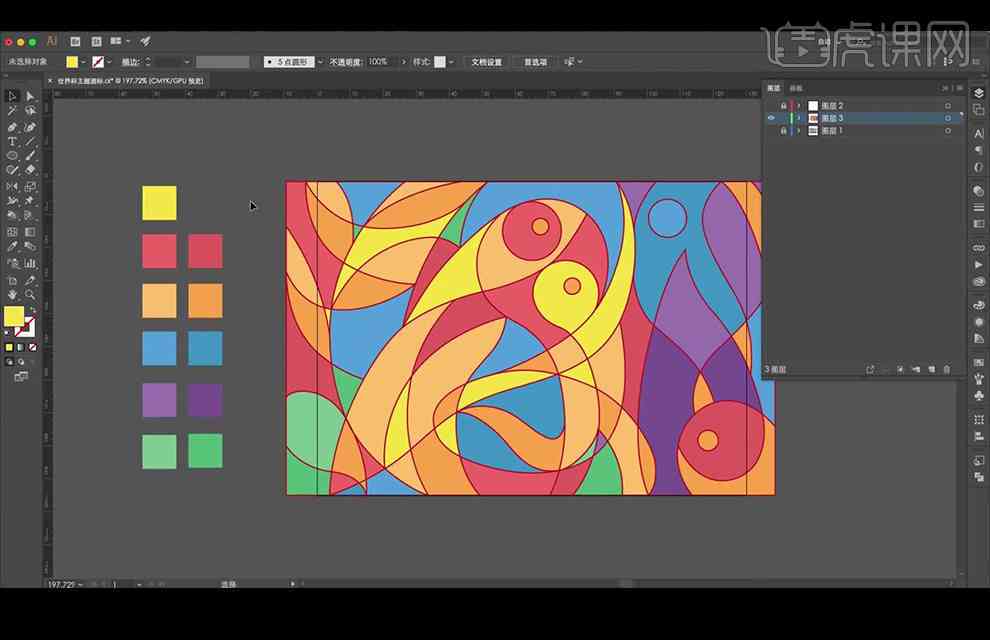Click the opacity 100% input field
The height and width of the screenshot is (640, 990).
[383, 62]
